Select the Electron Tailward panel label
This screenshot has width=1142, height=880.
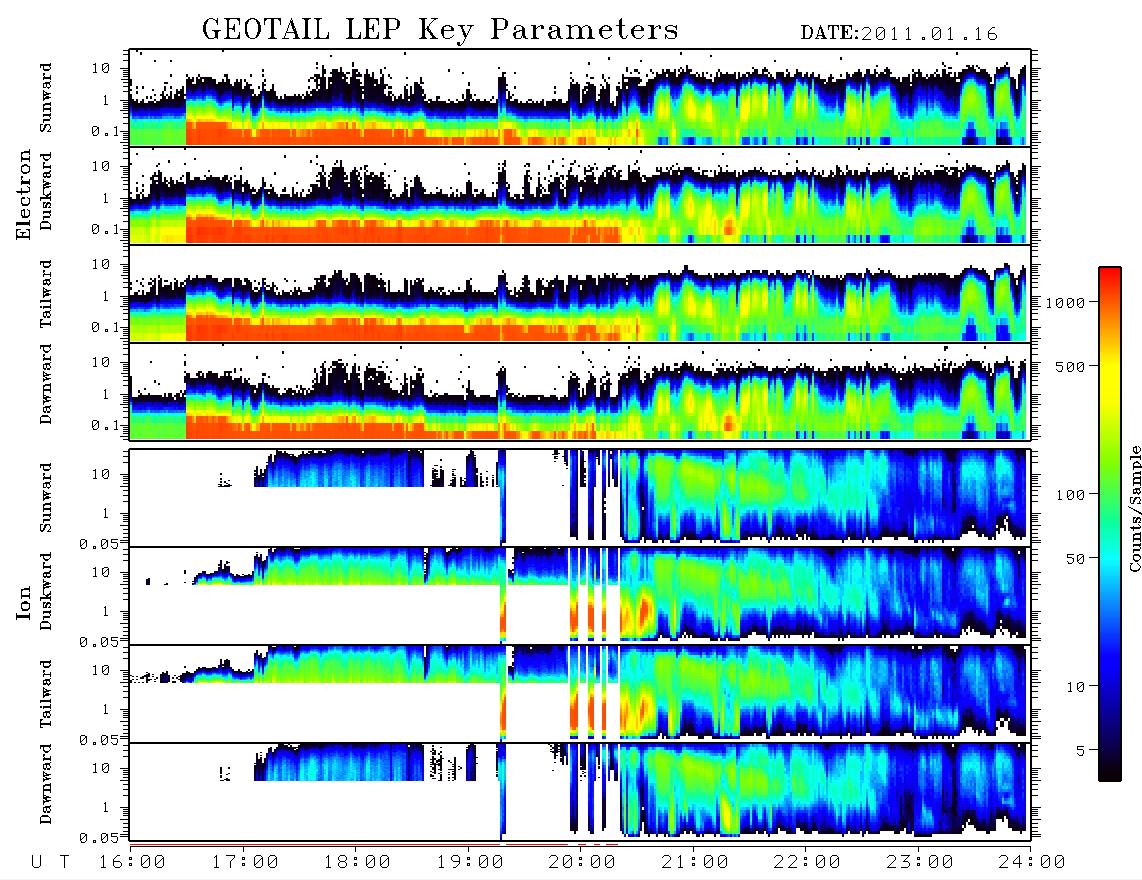tap(46, 294)
